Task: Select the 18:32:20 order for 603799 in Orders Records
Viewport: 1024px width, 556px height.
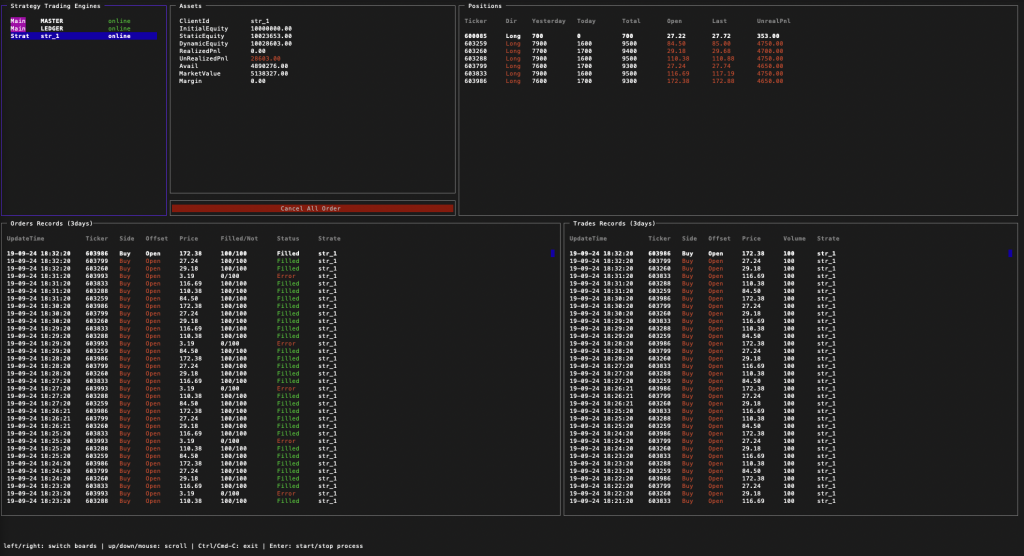Action: (x=172, y=261)
